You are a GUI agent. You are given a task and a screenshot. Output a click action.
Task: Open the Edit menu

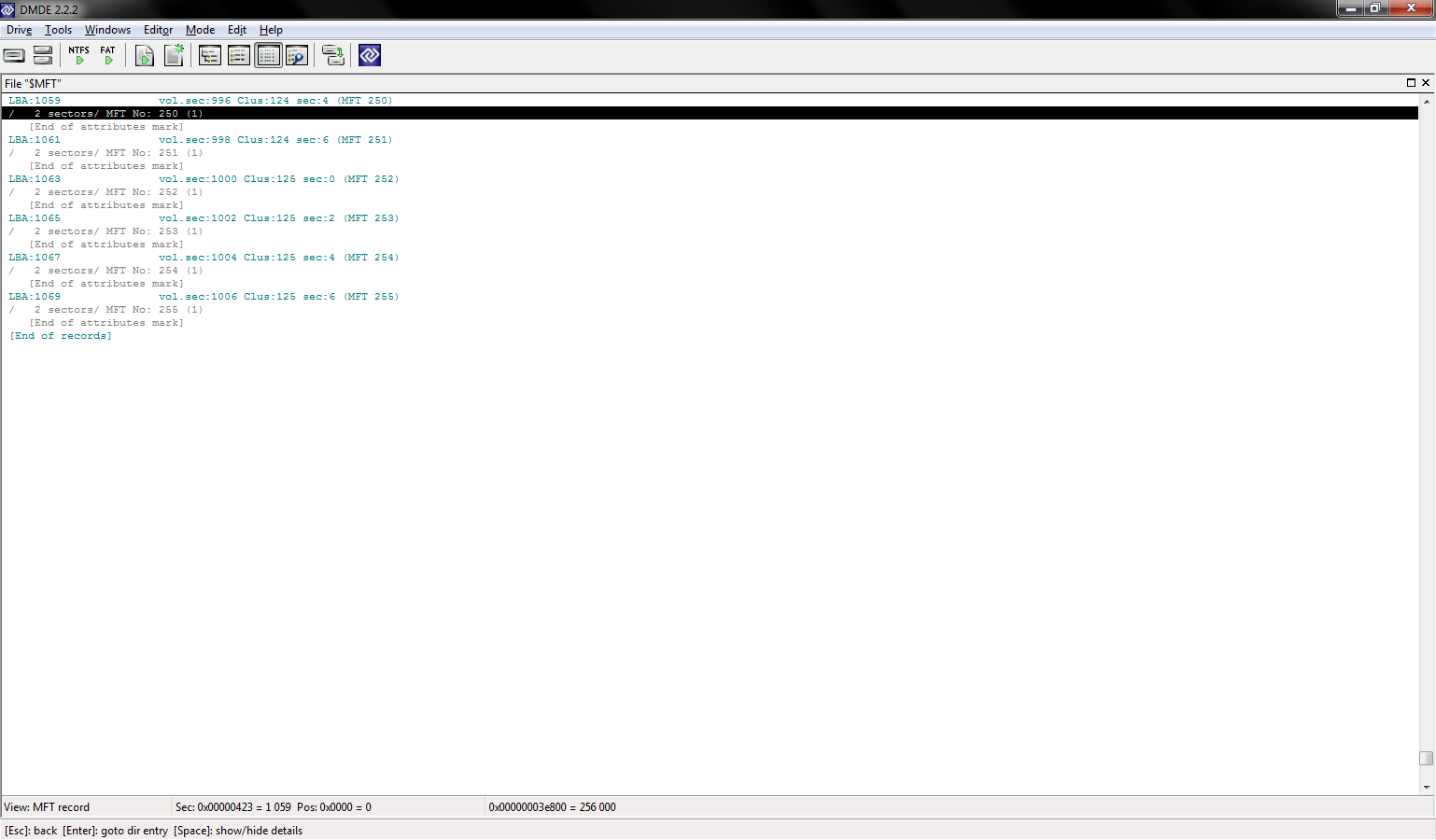237,30
